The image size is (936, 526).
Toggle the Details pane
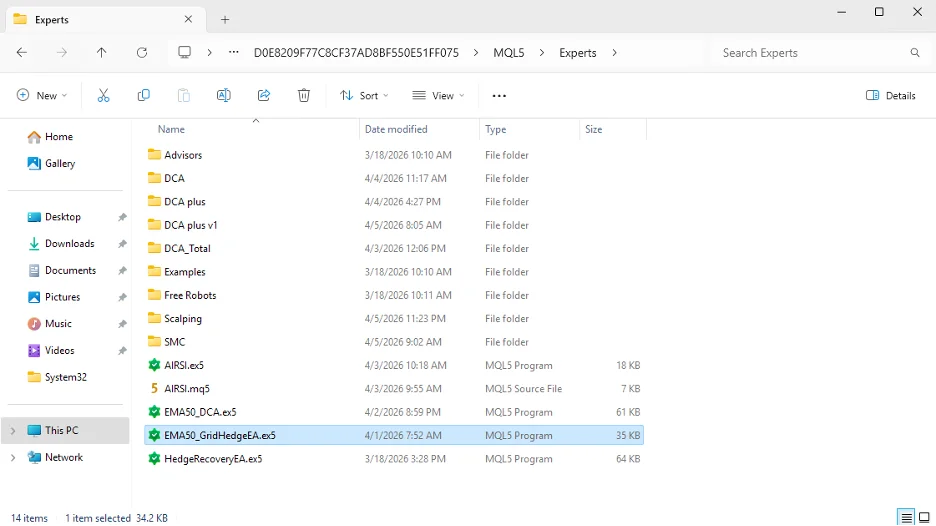pyautogui.click(x=891, y=95)
